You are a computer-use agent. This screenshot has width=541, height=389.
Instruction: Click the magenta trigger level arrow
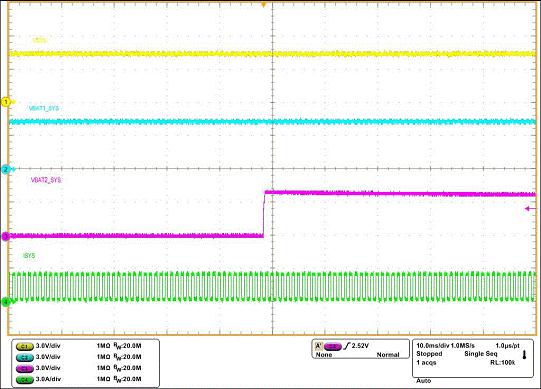point(531,208)
